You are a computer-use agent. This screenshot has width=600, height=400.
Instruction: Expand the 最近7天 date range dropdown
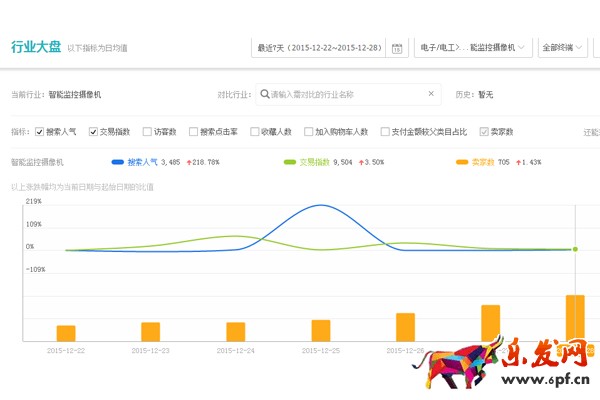318,47
